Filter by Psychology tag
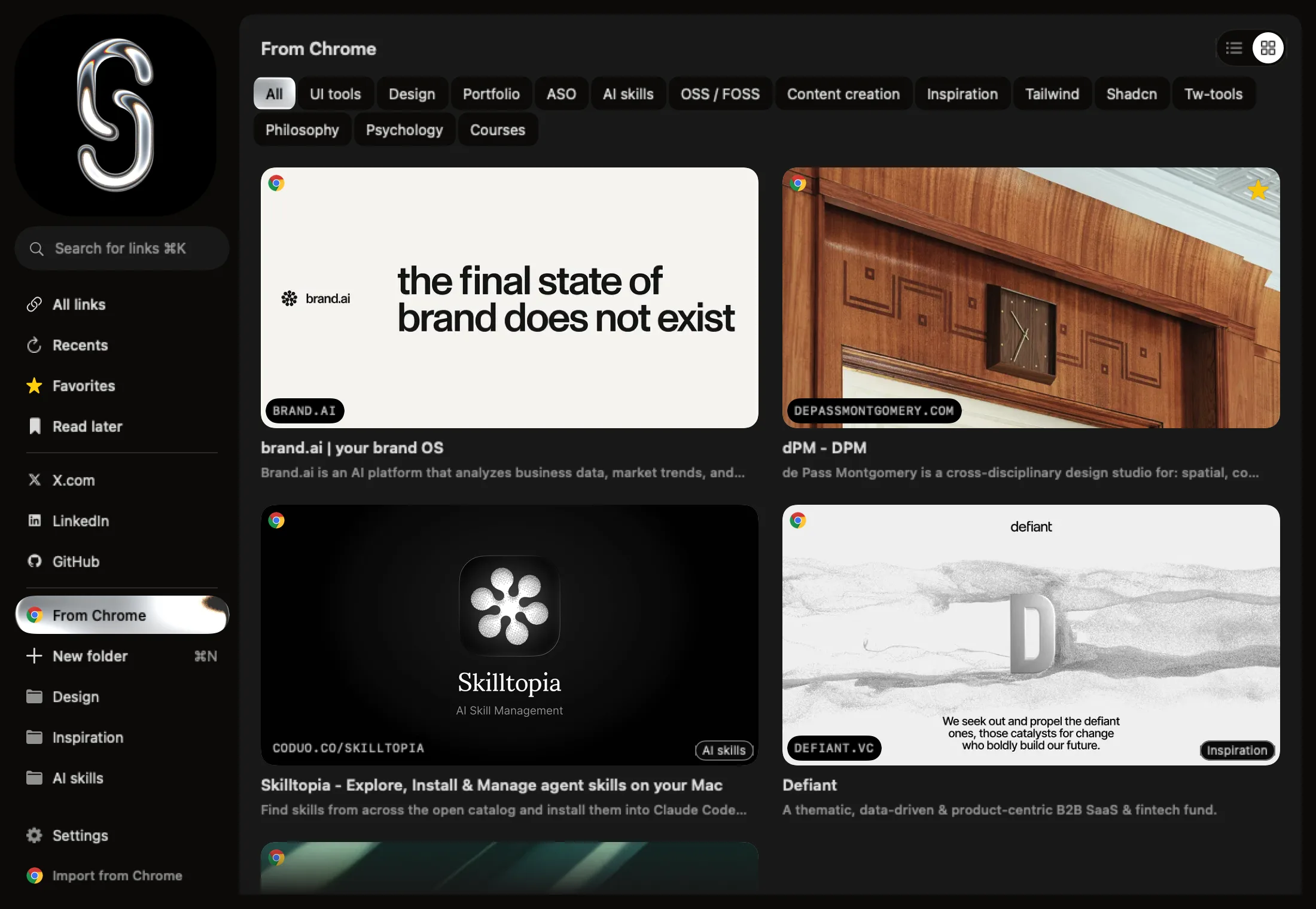The height and width of the screenshot is (909, 1316). point(404,130)
